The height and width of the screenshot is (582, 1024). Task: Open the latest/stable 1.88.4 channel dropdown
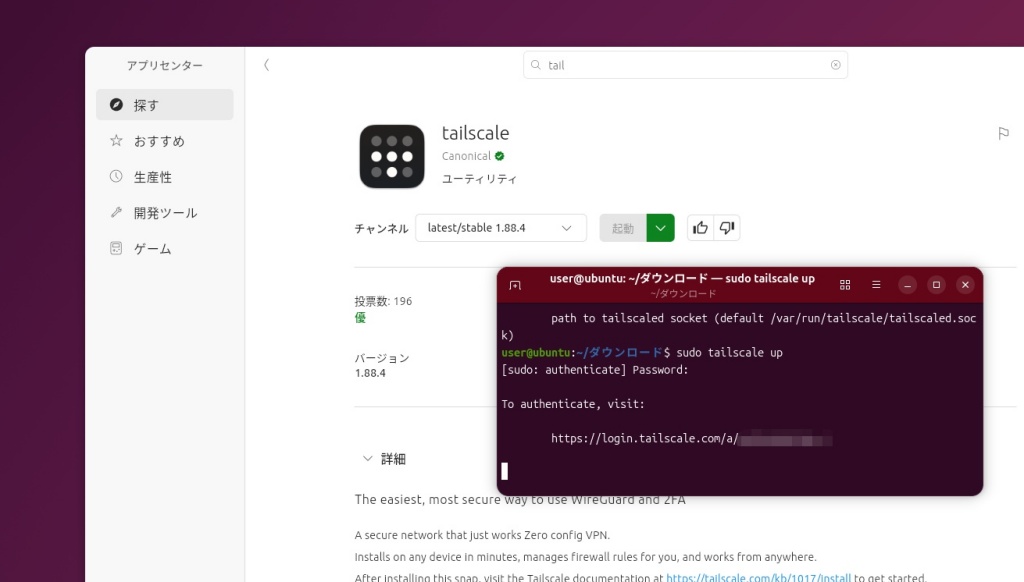click(500, 228)
